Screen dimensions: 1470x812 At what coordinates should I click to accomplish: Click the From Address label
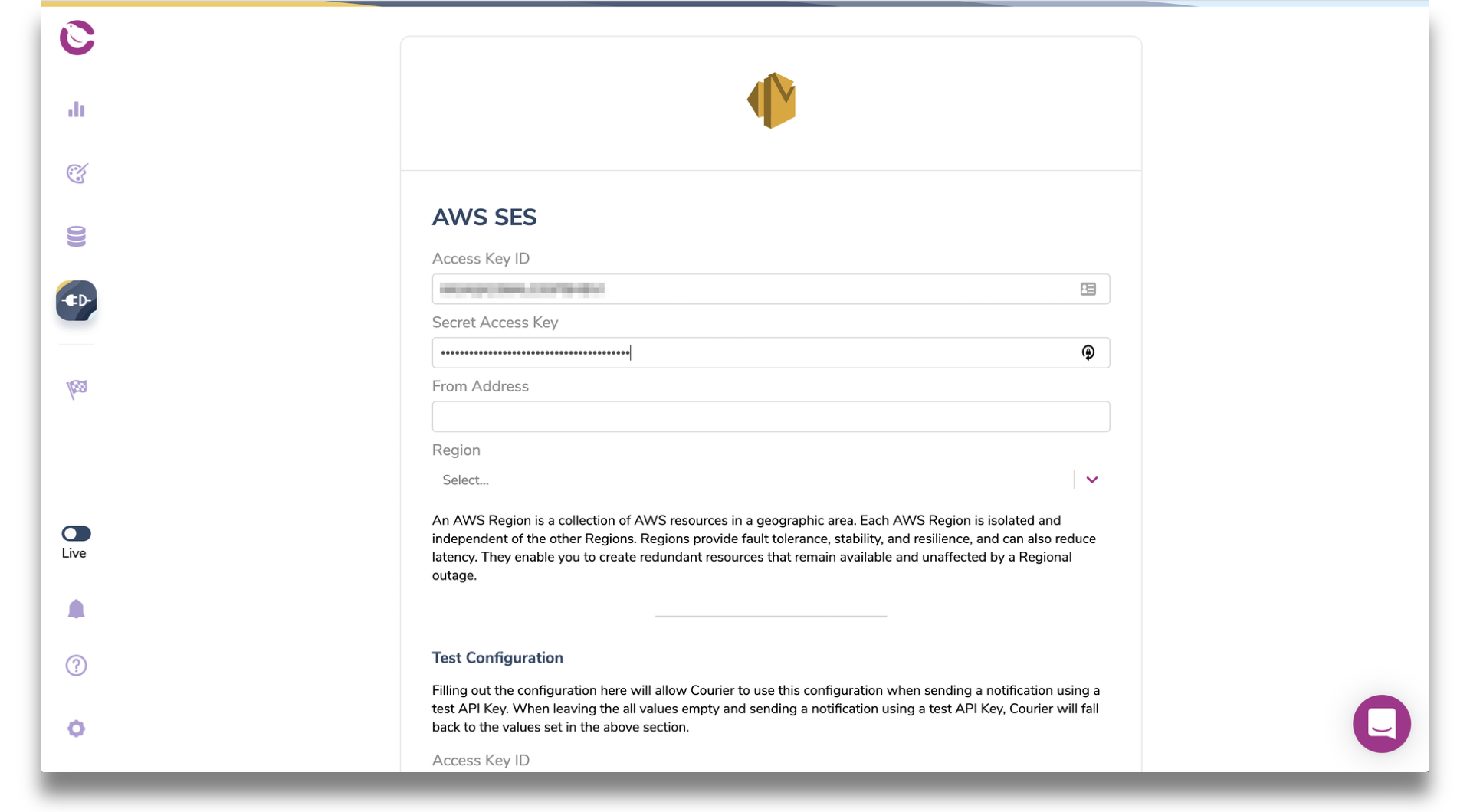click(x=480, y=386)
